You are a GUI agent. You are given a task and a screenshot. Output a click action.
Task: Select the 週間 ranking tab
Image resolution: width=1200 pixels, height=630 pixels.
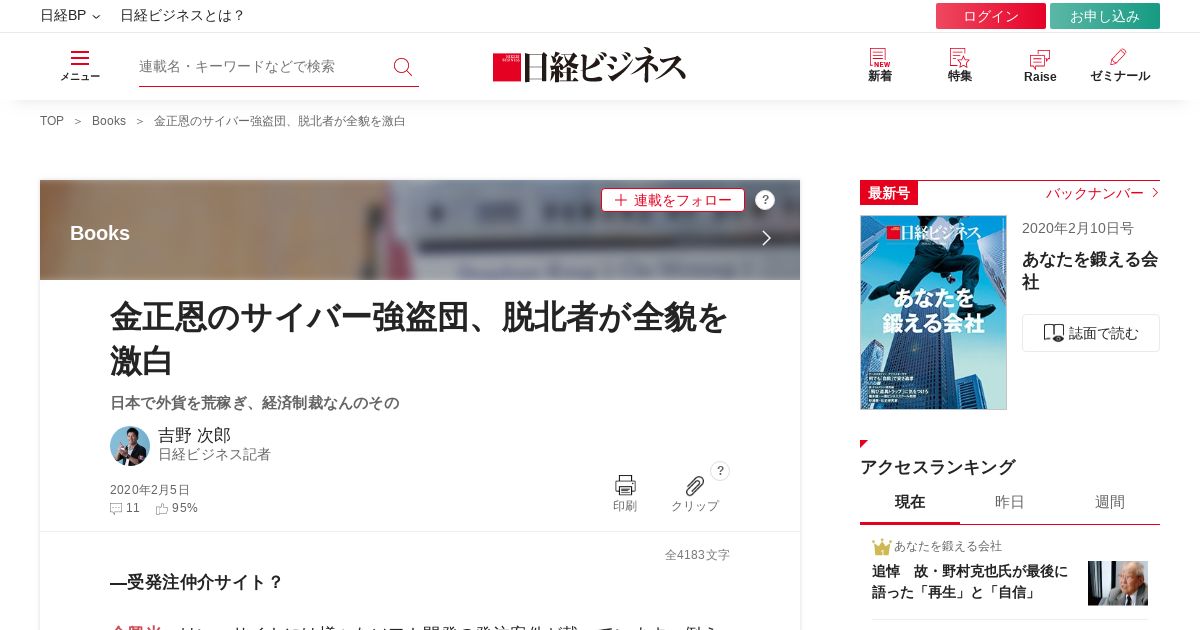coord(1110,502)
